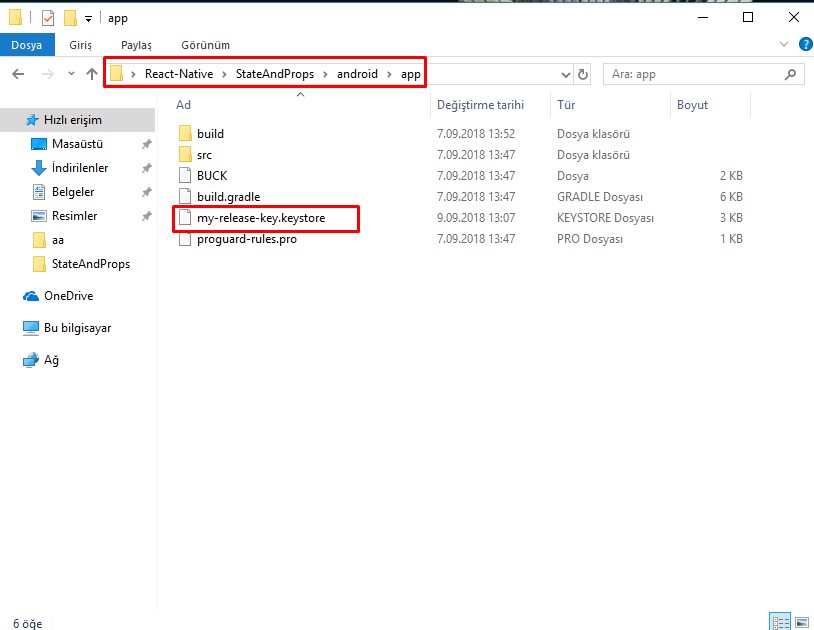Image resolution: width=814 pixels, height=630 pixels.
Task: Open the quick access toolbar customize dropdown
Action: [x=89, y=18]
